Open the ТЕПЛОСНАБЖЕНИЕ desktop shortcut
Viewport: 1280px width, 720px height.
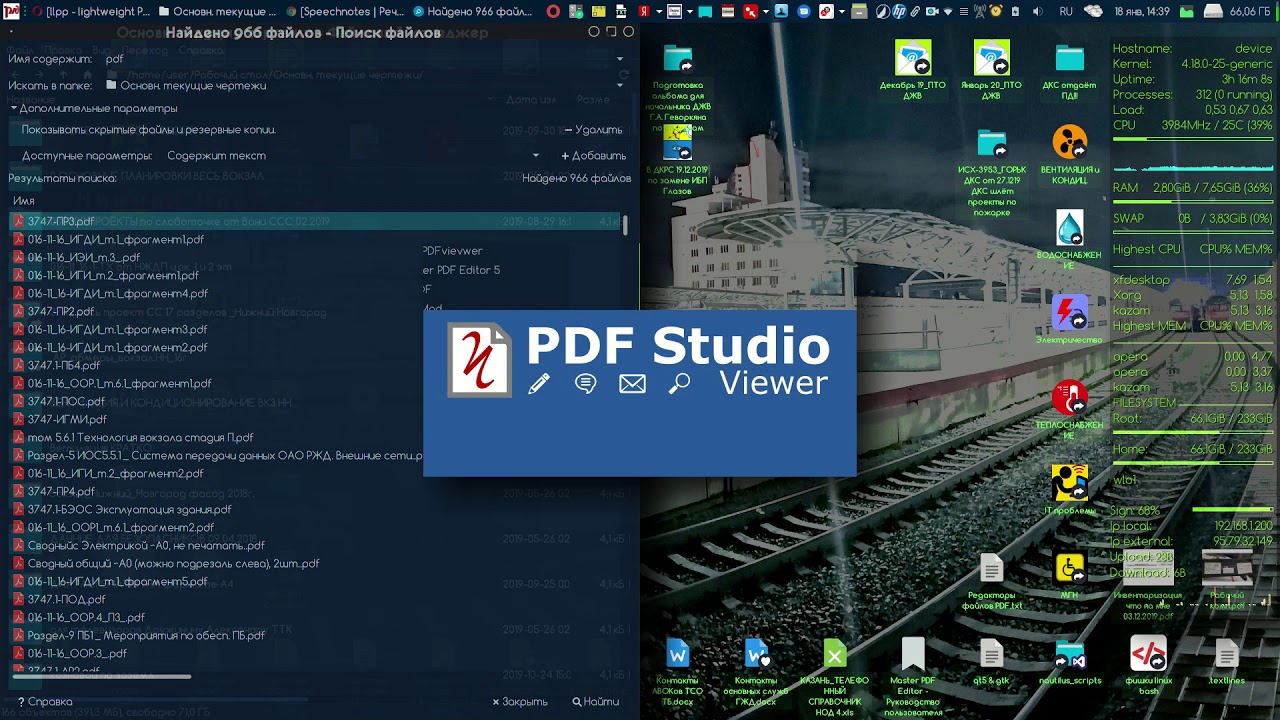[x=1069, y=398]
